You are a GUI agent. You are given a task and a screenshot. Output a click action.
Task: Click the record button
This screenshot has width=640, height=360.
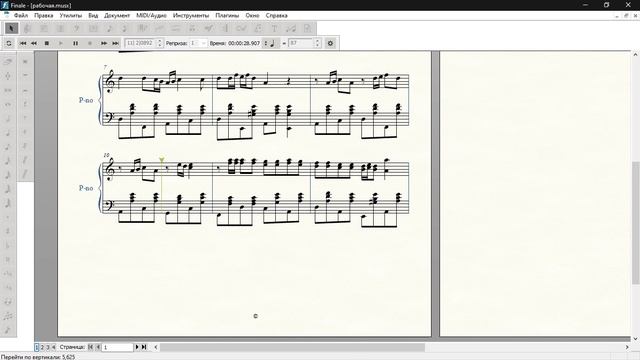pos(90,43)
